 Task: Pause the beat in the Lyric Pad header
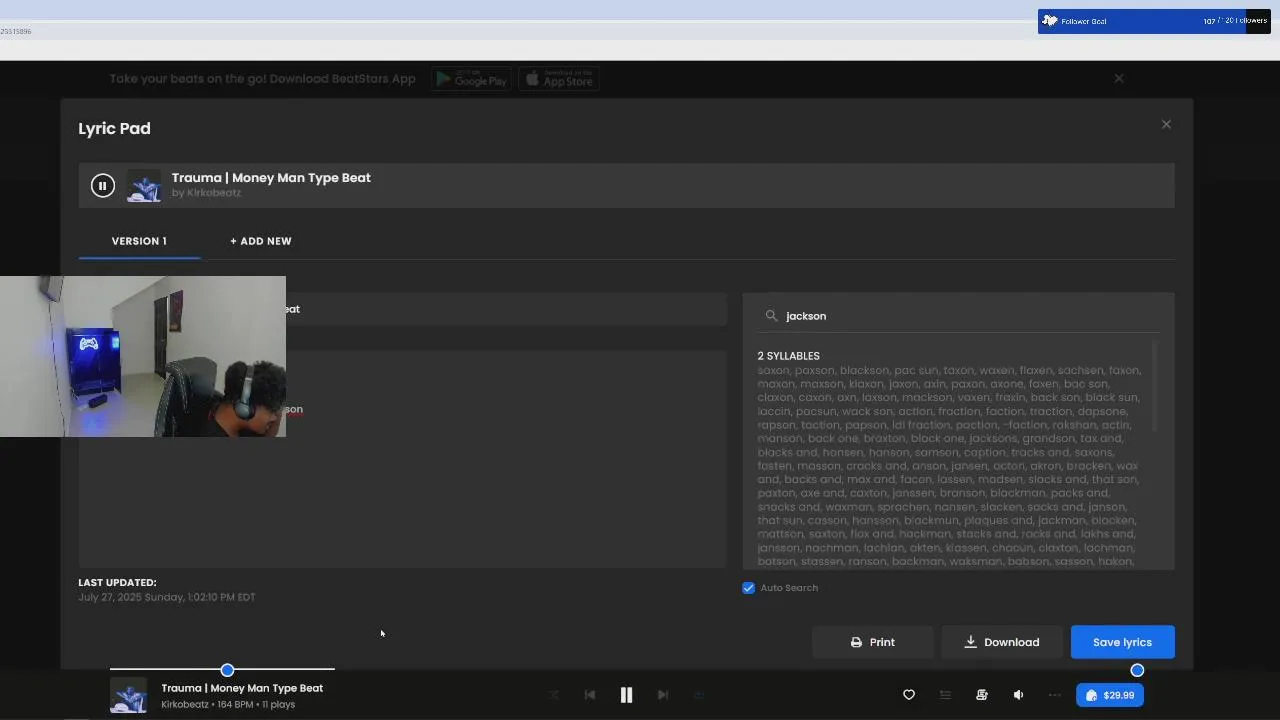tap(102, 185)
